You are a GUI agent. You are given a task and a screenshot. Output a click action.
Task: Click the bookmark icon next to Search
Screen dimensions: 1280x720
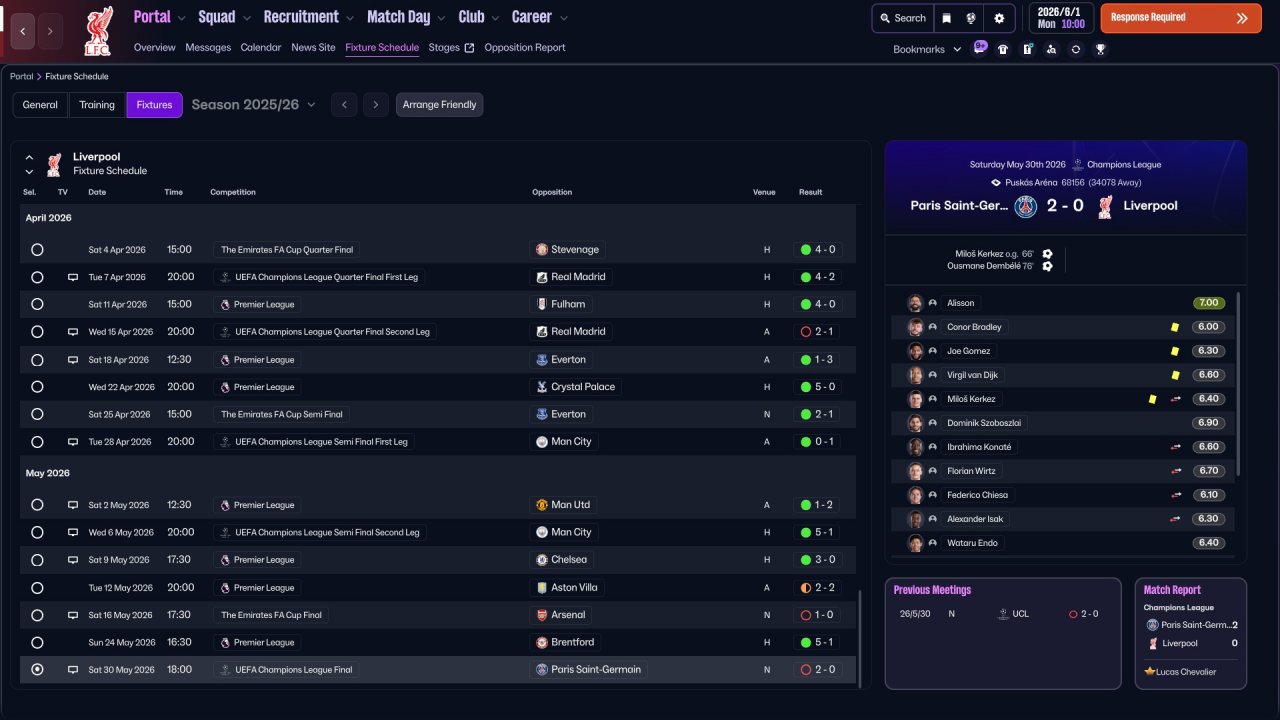(x=946, y=18)
